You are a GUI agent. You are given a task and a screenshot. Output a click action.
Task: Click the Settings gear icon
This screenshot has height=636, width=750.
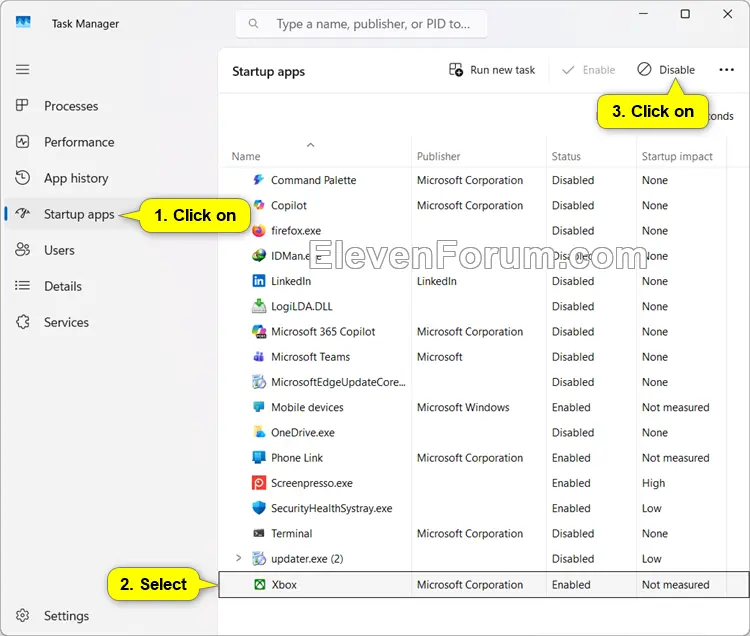[x=22, y=615]
